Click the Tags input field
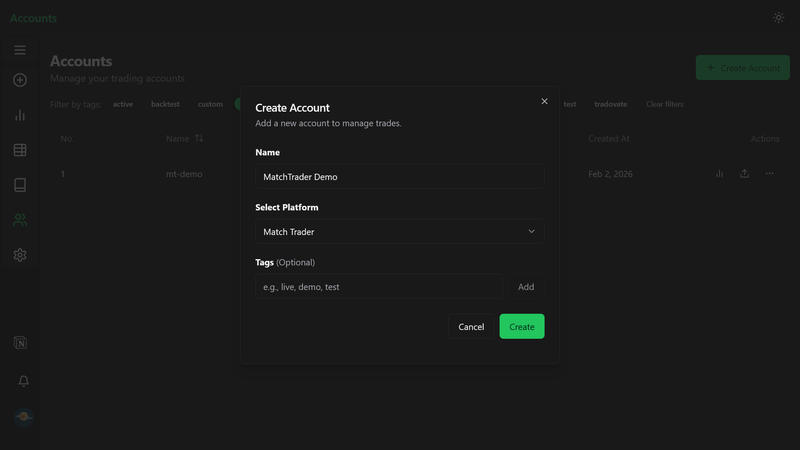Image resolution: width=800 pixels, height=450 pixels. pyautogui.click(x=379, y=287)
